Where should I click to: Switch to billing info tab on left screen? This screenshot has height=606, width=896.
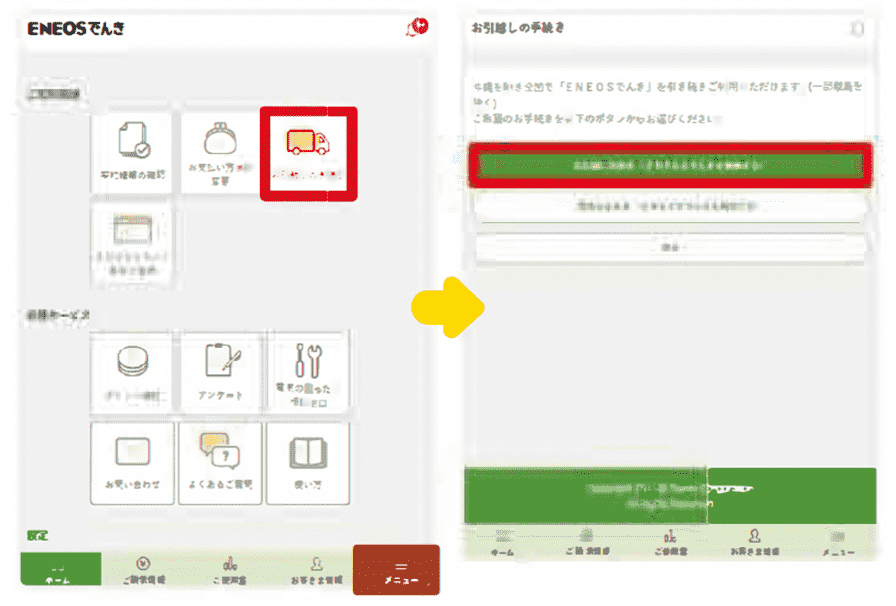click(x=144, y=568)
